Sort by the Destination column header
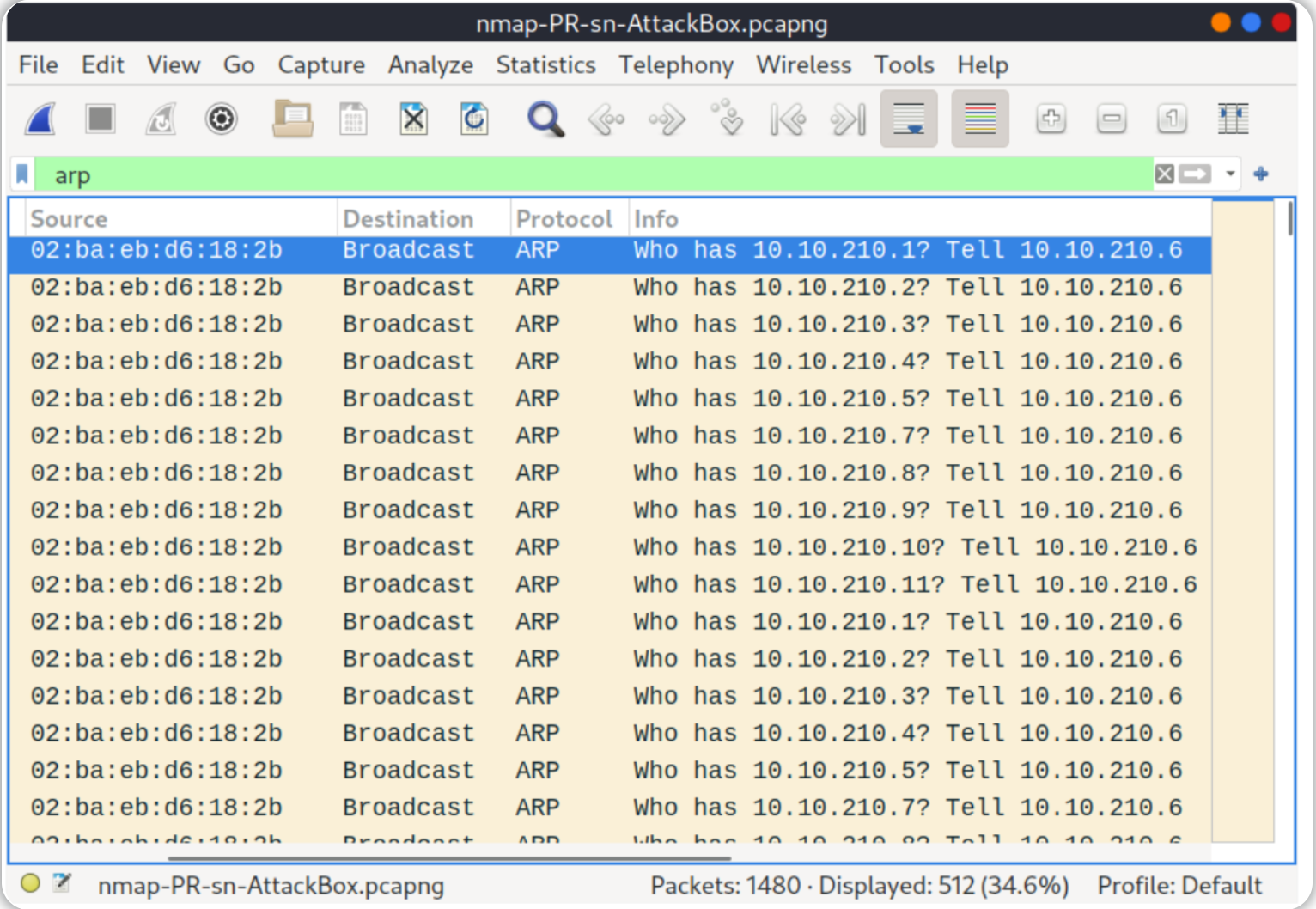Viewport: 1316px width, 909px height. click(x=424, y=219)
